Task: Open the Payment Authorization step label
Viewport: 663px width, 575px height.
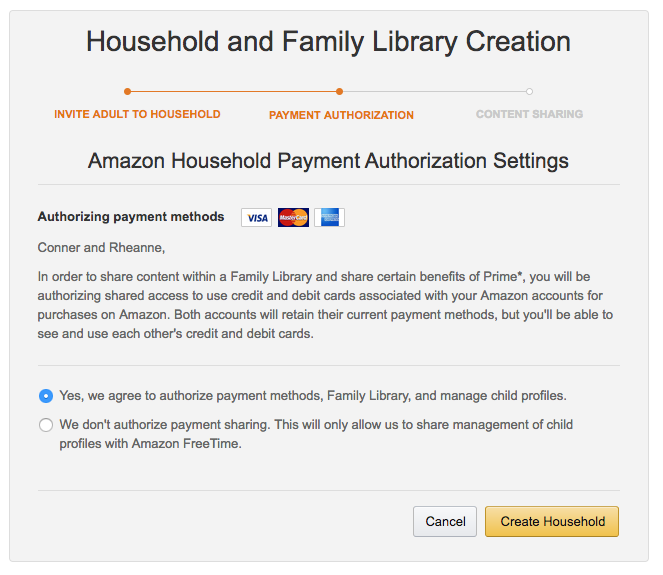Action: tap(341, 115)
